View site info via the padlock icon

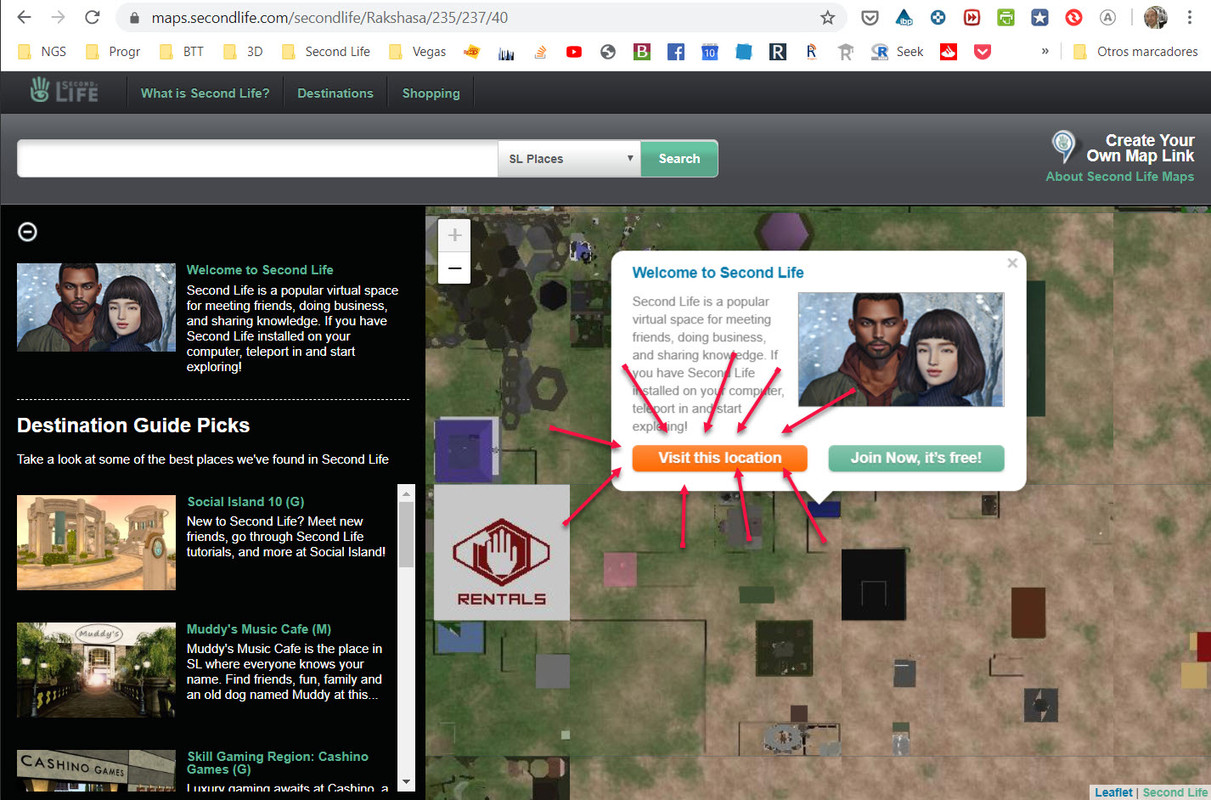pyautogui.click(x=134, y=18)
